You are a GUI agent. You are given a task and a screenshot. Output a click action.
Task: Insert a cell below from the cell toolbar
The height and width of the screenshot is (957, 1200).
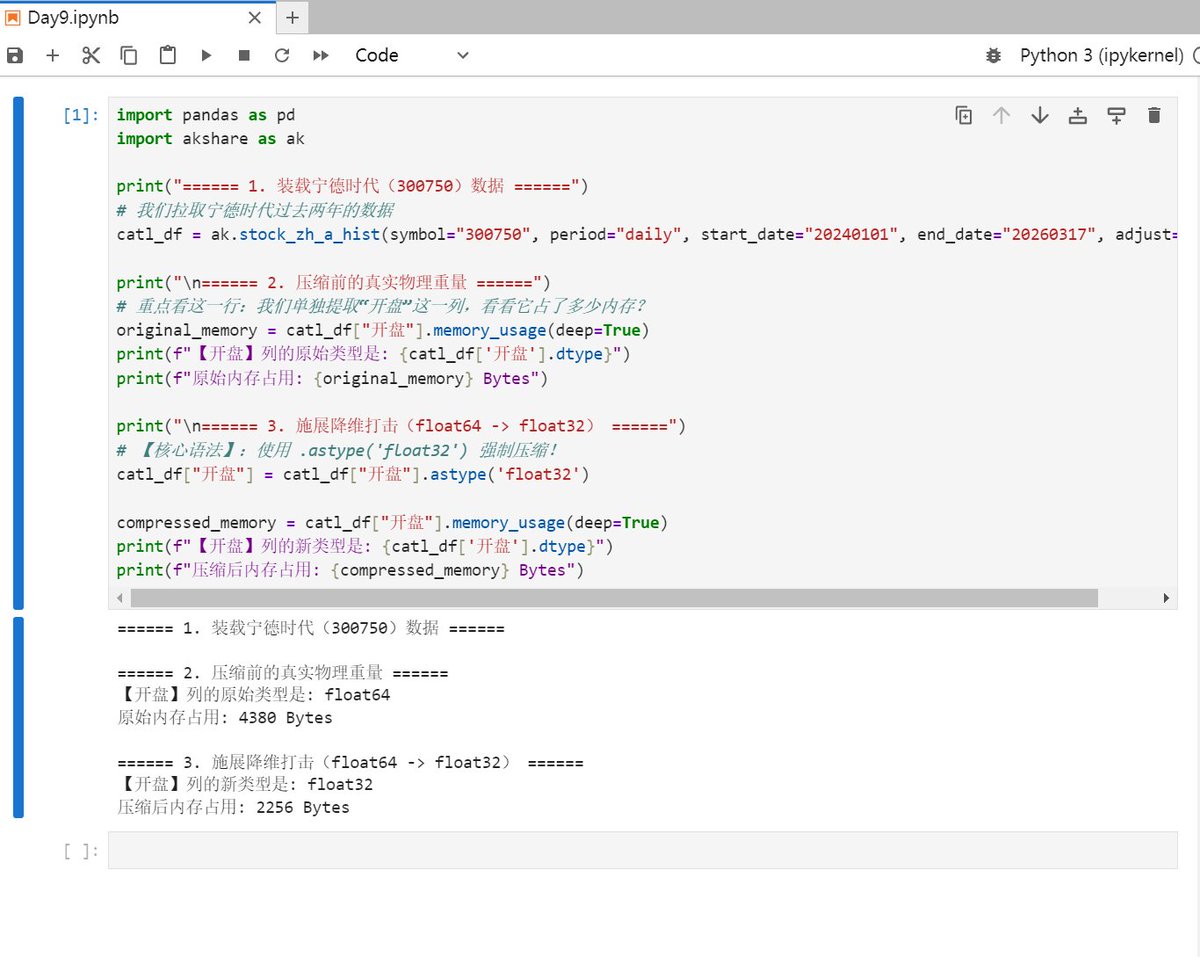[x=1116, y=115]
